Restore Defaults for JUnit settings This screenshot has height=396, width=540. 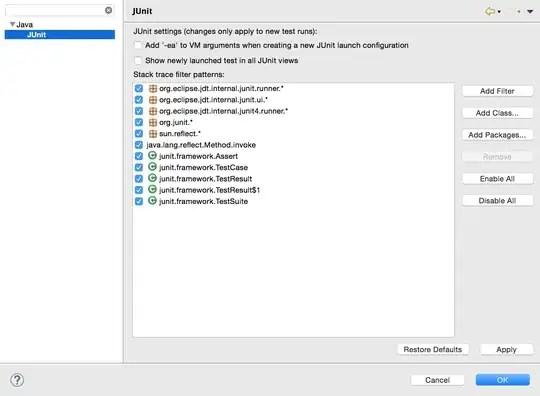point(433,350)
